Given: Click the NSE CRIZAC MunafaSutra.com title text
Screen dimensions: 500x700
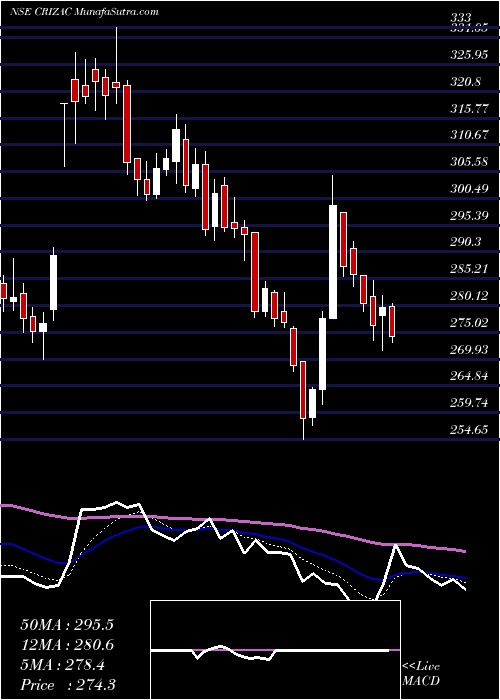Looking at the screenshot, I should (84, 12).
